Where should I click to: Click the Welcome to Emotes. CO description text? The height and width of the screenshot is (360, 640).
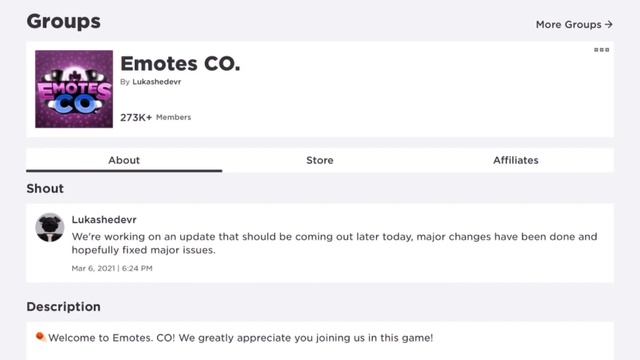240,338
